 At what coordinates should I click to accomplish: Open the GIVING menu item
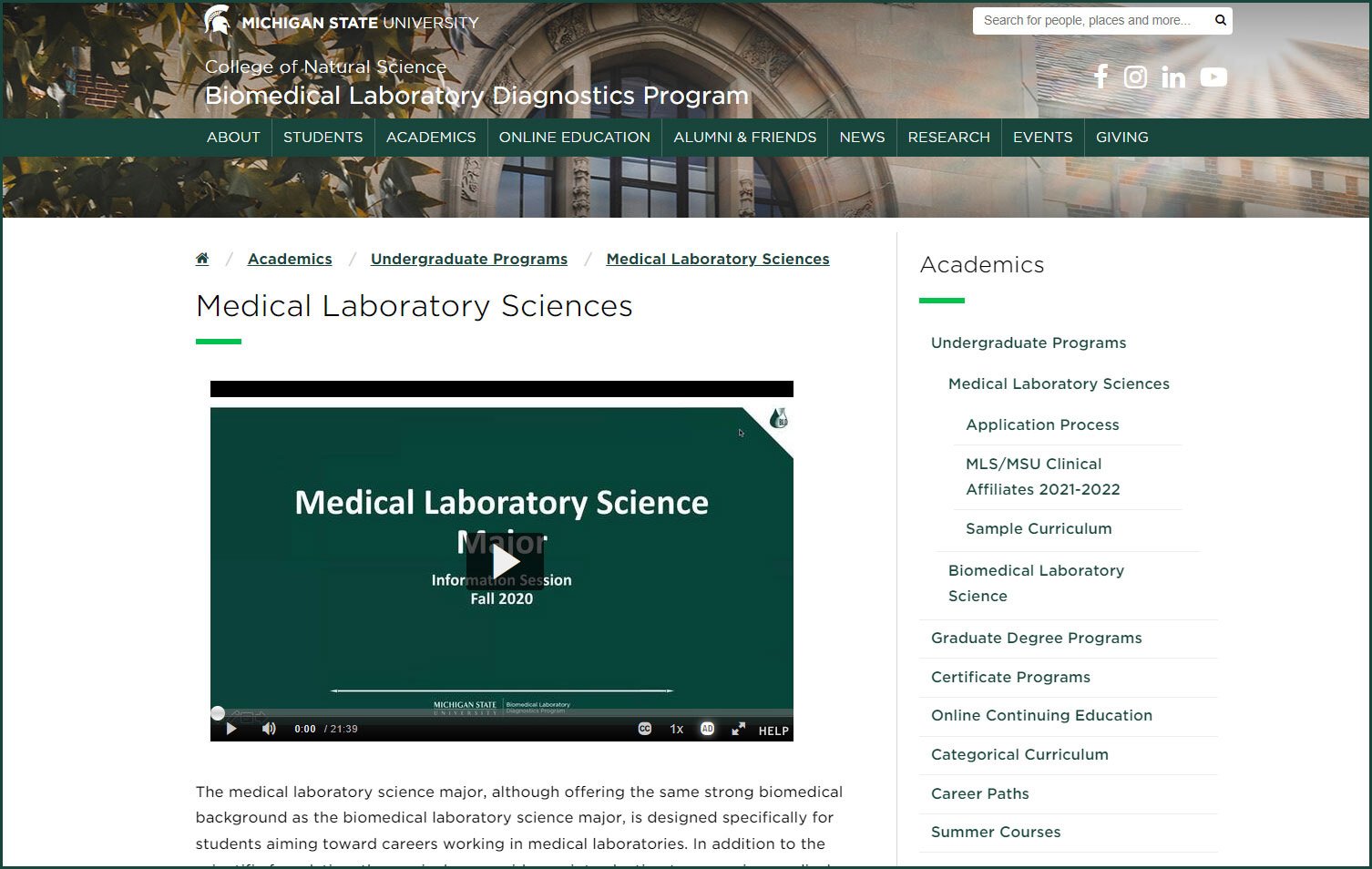point(1121,138)
